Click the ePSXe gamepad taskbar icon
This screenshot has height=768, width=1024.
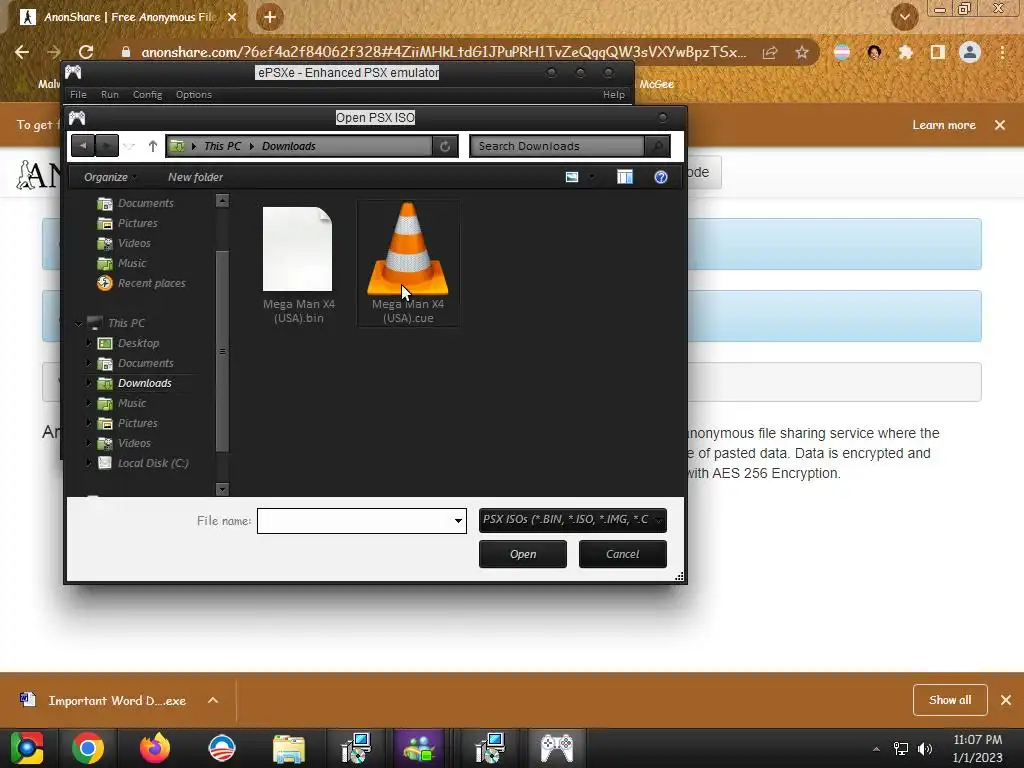coord(556,748)
